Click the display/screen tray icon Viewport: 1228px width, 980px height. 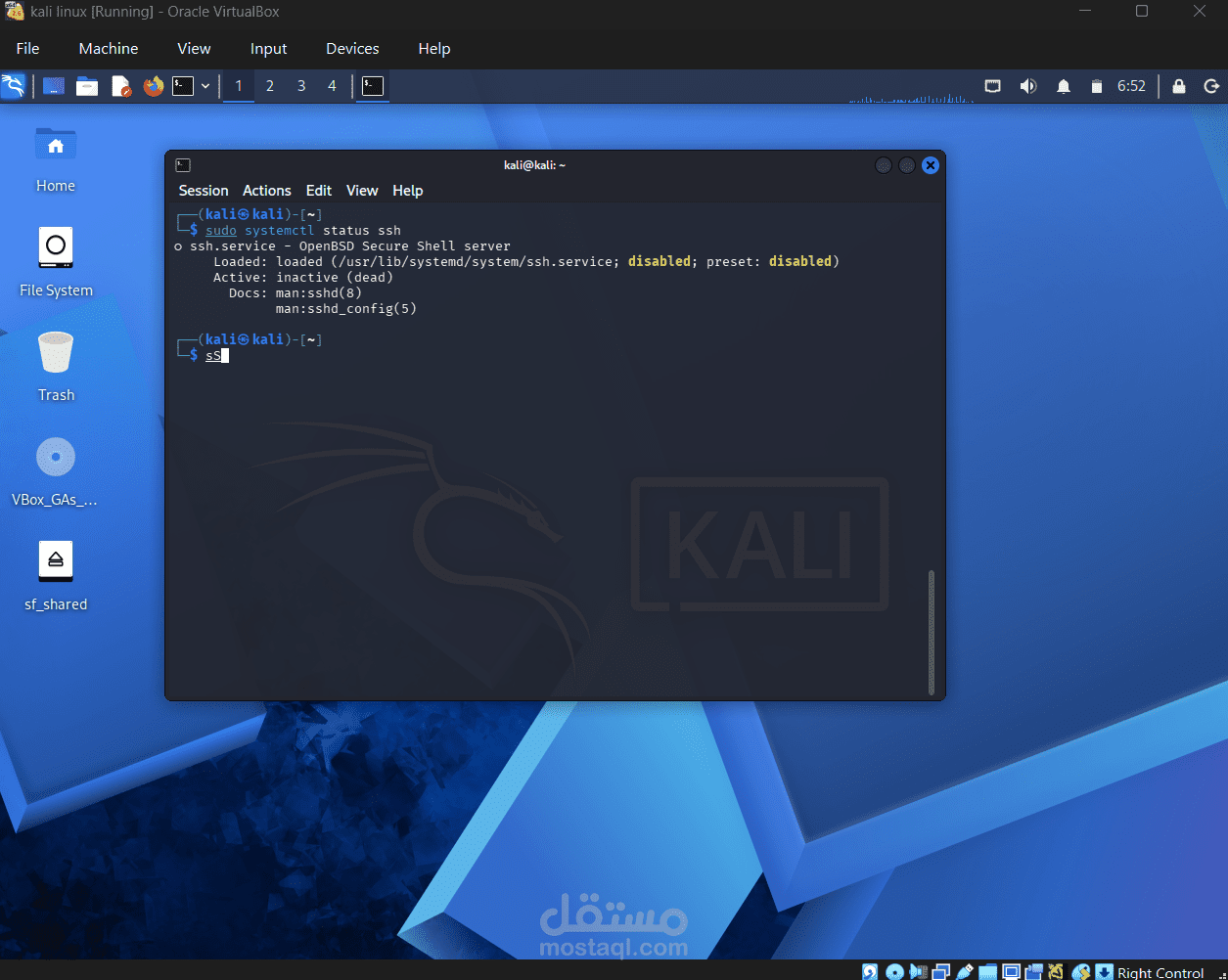[x=992, y=86]
